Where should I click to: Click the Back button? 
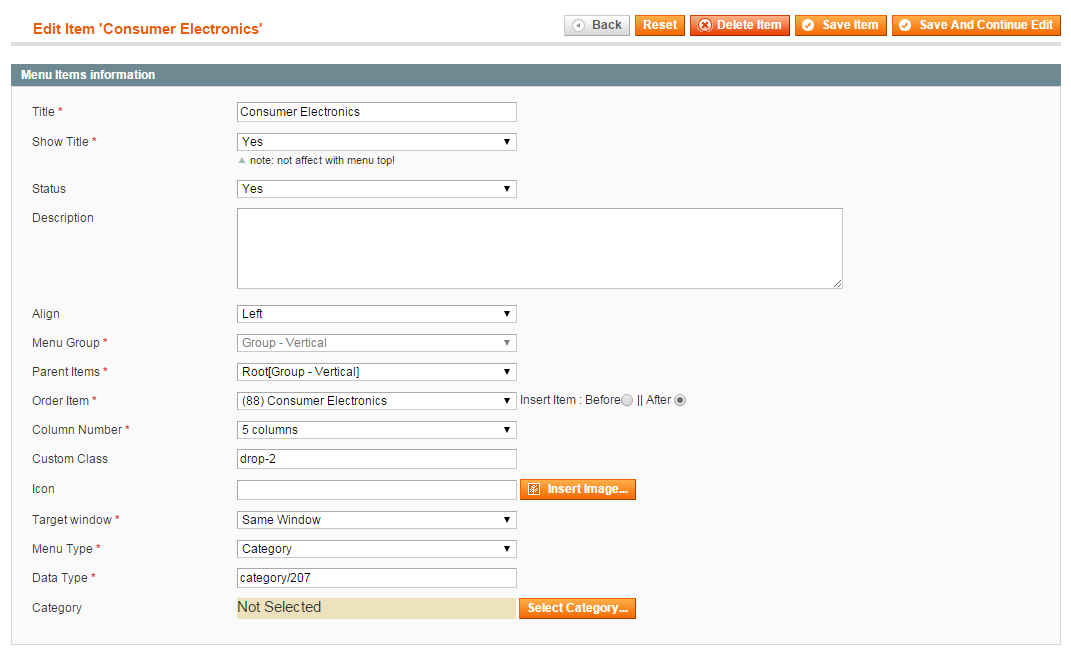coord(596,25)
